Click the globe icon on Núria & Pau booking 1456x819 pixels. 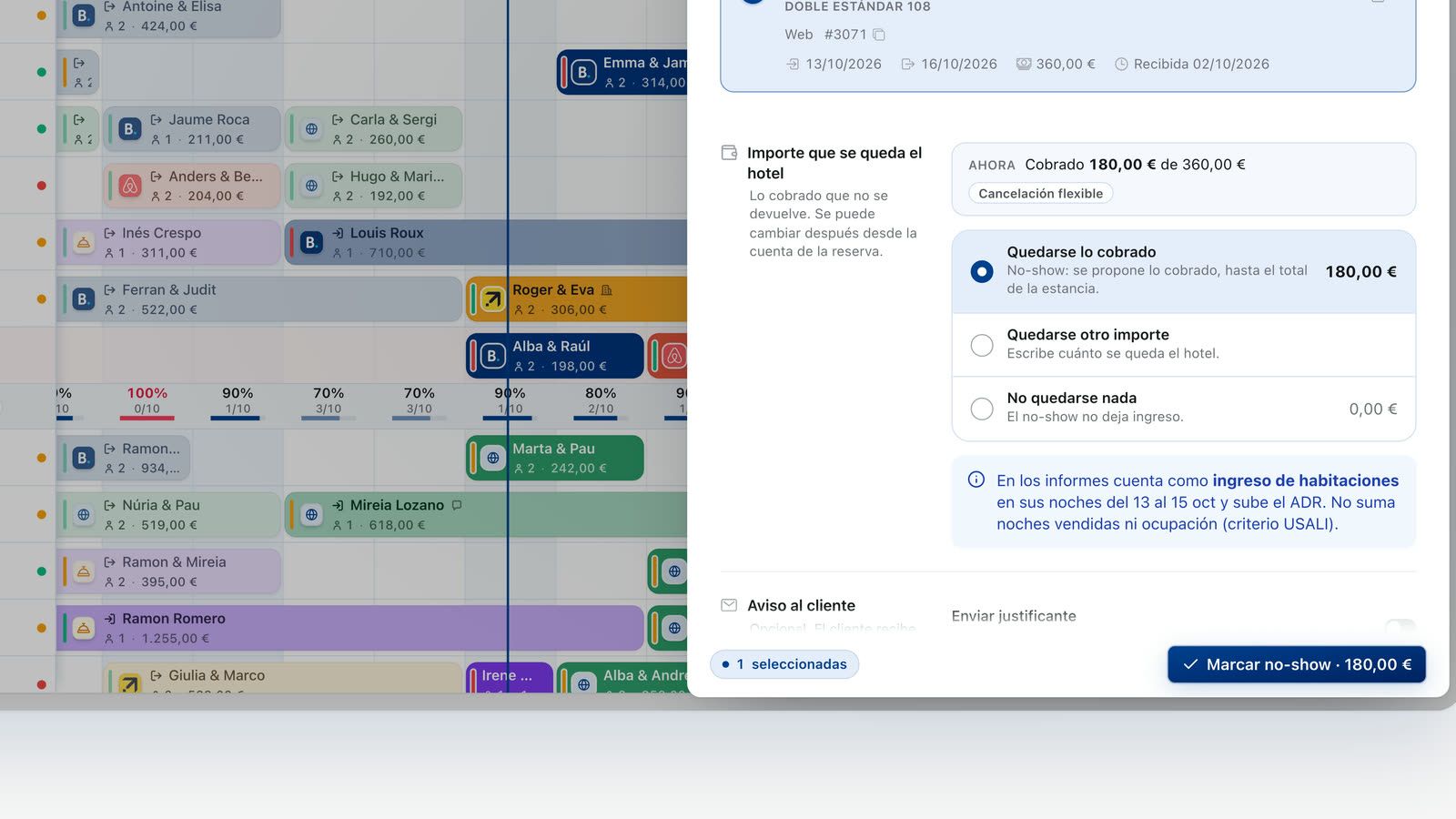point(84,515)
